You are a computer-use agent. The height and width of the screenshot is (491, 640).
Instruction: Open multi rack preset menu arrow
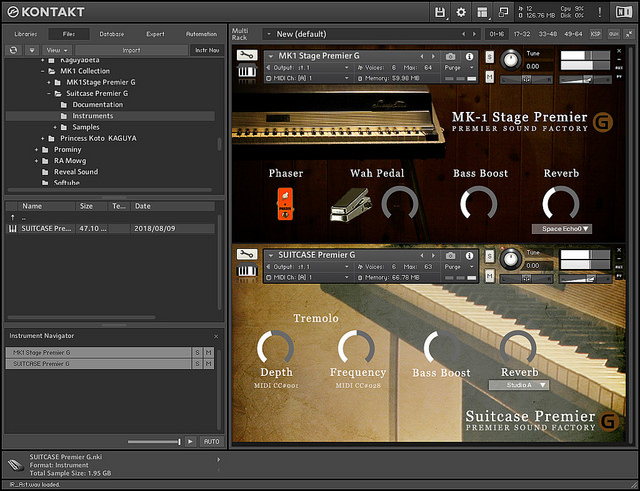(269, 34)
